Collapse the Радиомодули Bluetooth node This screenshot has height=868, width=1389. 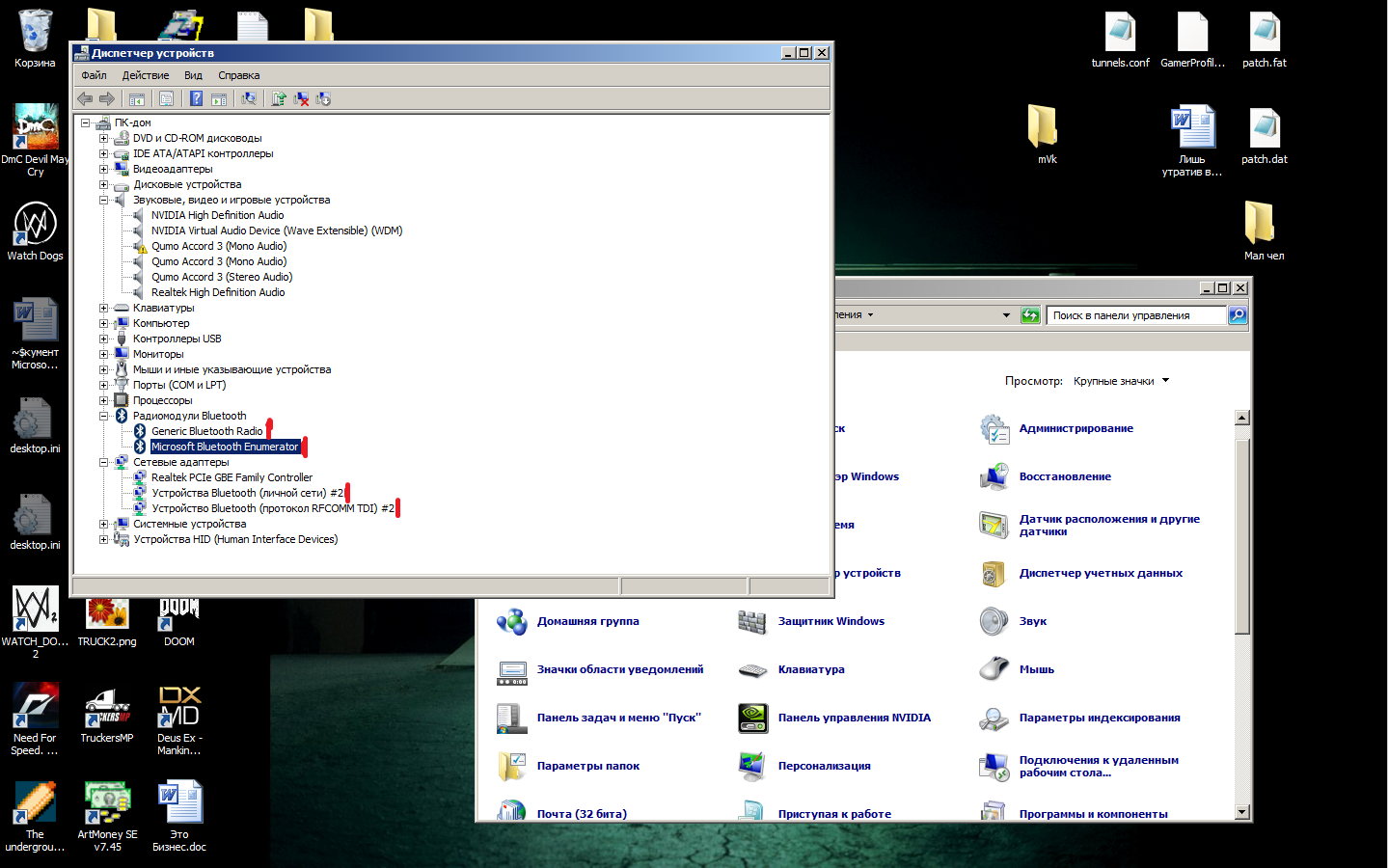click(104, 416)
